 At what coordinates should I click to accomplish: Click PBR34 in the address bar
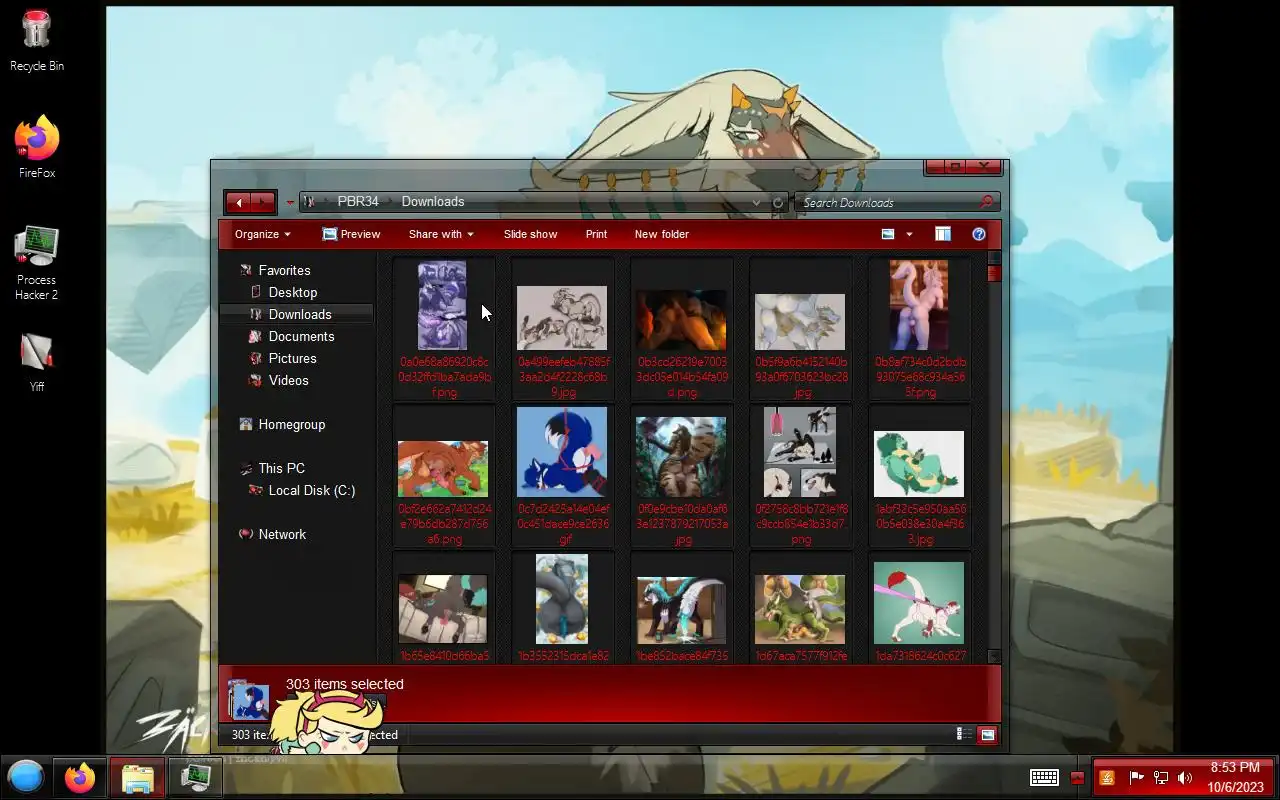click(358, 201)
